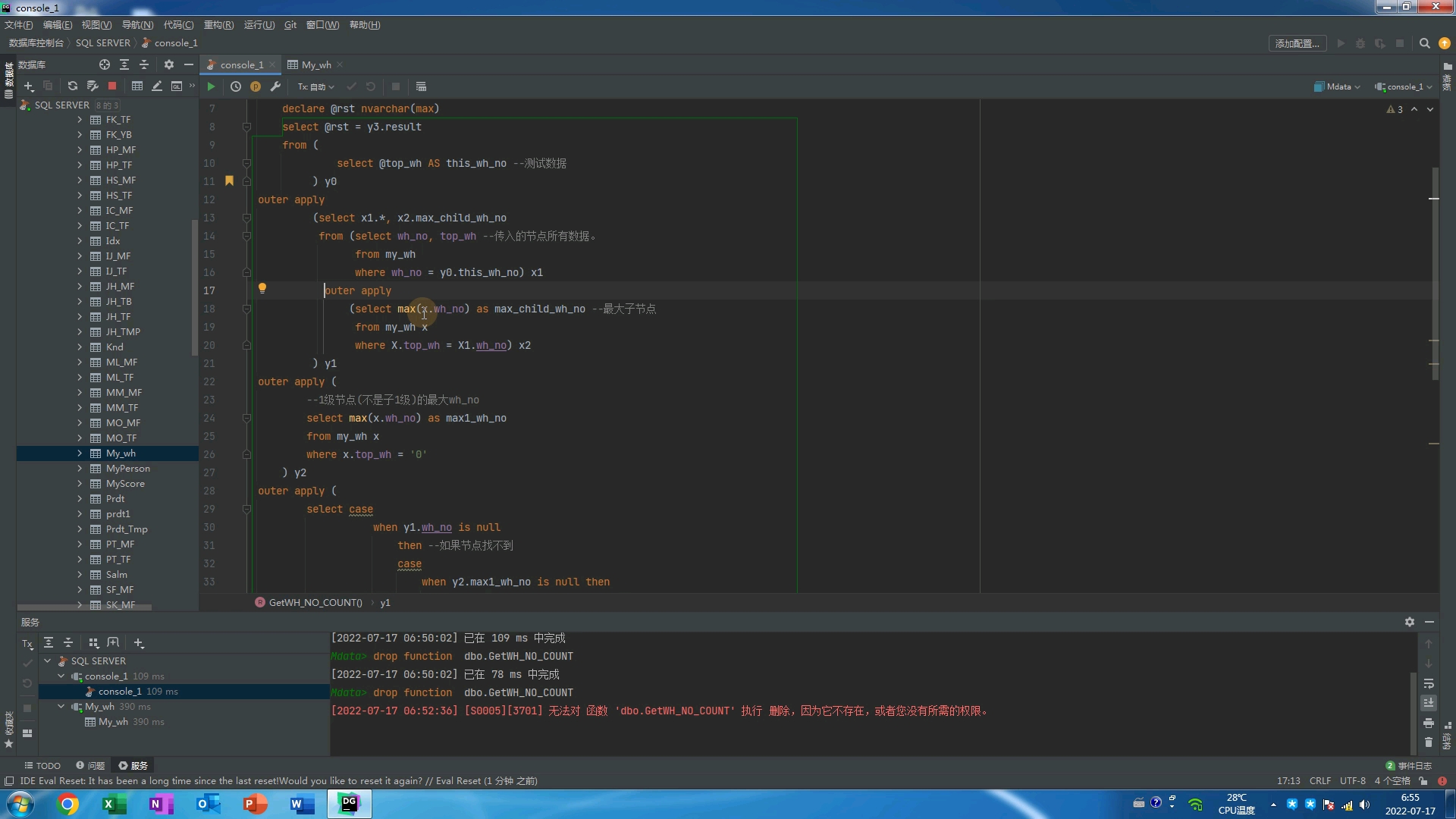
Task: Collapse the console_1 109 ms parent service node
Action: [x=61, y=676]
